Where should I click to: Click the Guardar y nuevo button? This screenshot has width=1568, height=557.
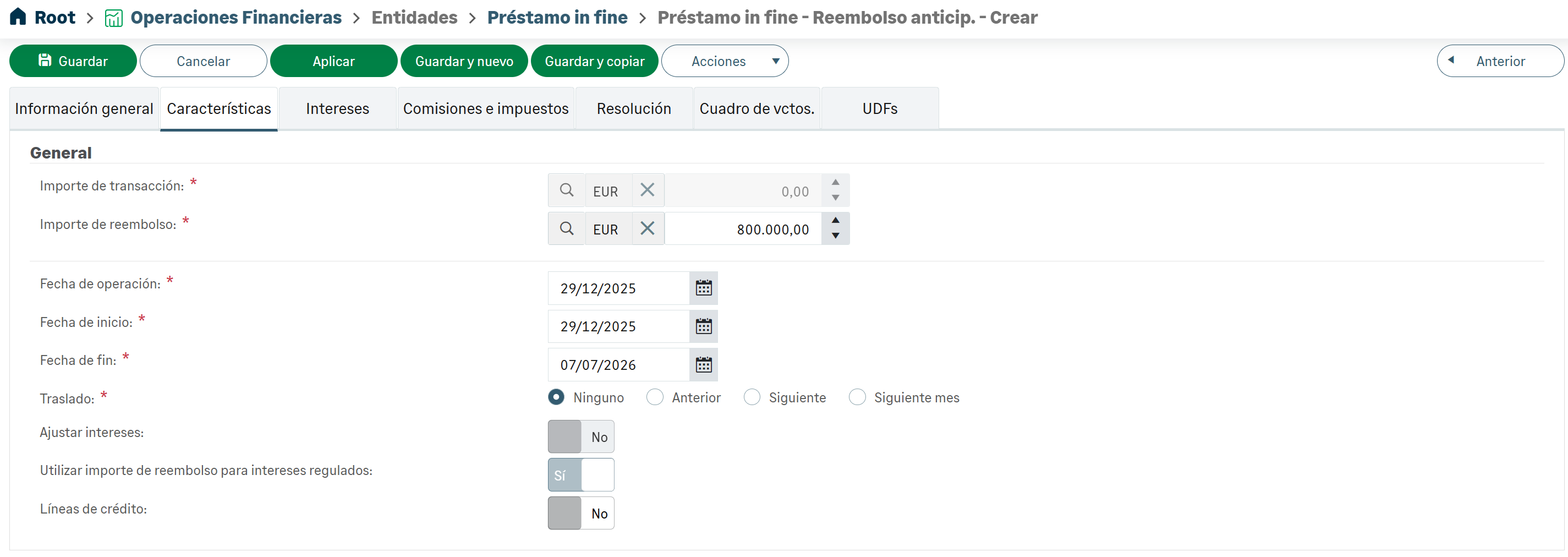point(464,61)
